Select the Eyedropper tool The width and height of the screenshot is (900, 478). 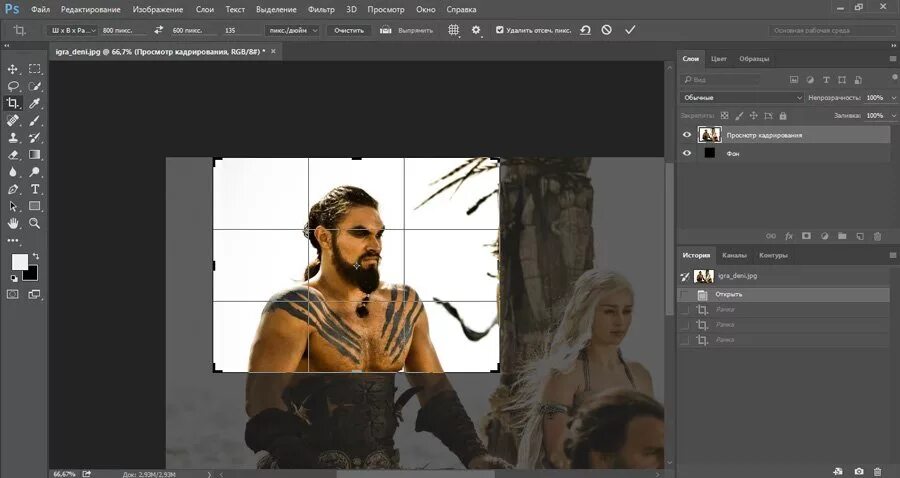pos(35,103)
